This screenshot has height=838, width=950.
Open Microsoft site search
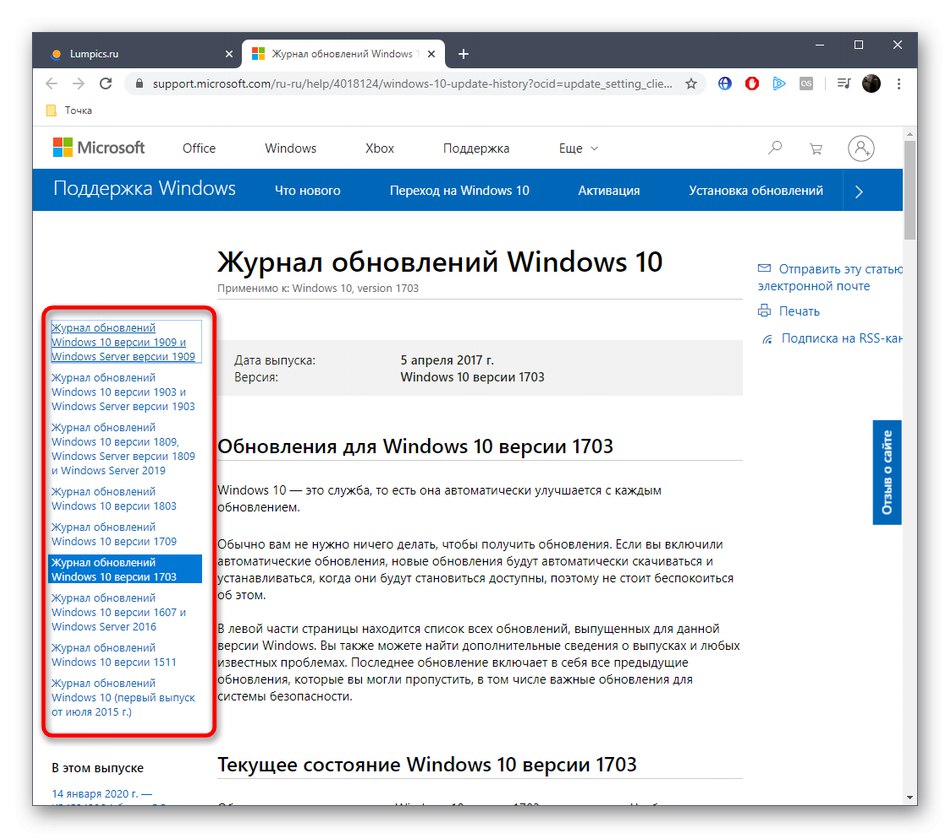click(775, 148)
